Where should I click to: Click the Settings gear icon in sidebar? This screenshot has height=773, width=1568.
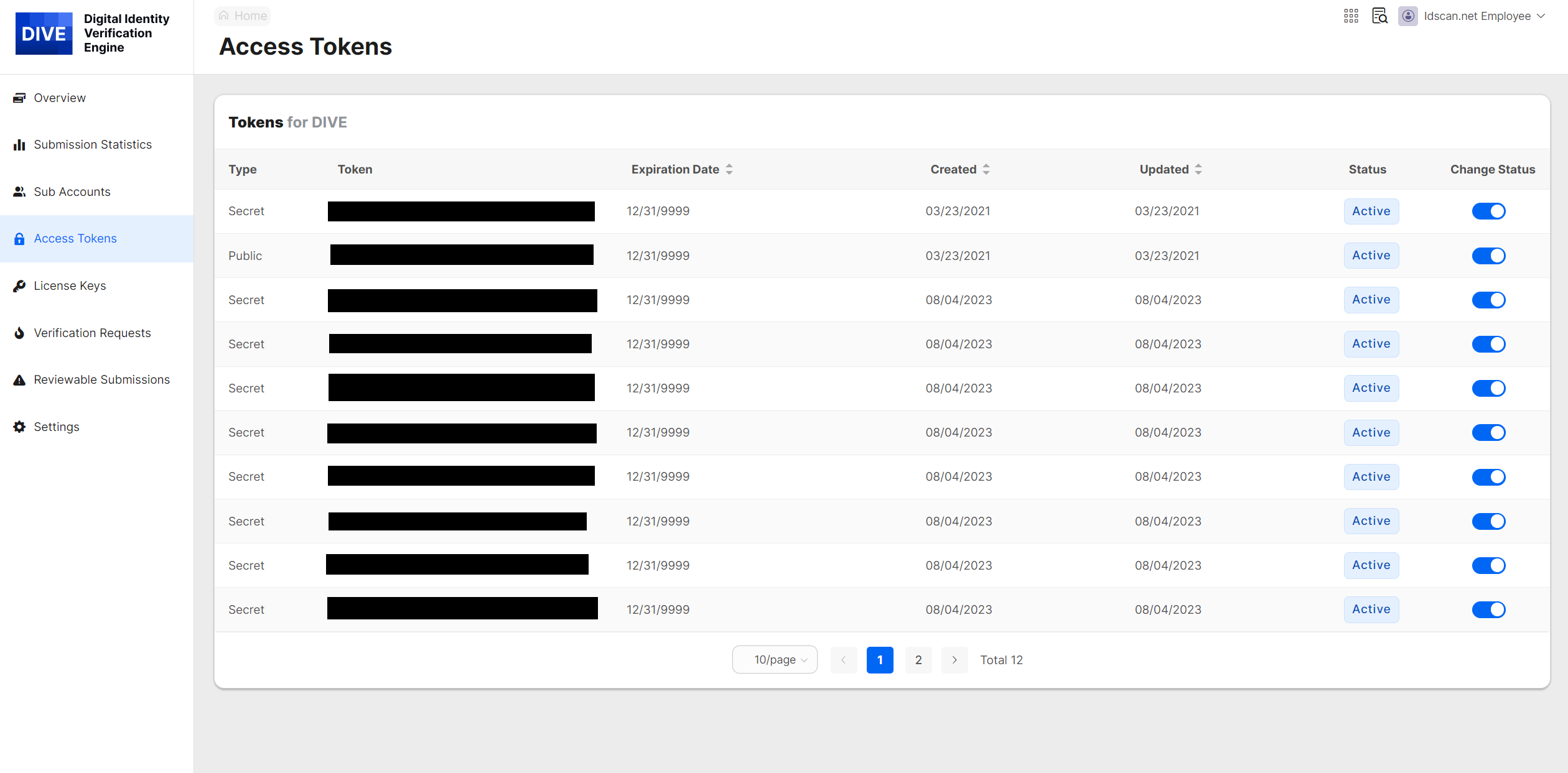tap(19, 427)
